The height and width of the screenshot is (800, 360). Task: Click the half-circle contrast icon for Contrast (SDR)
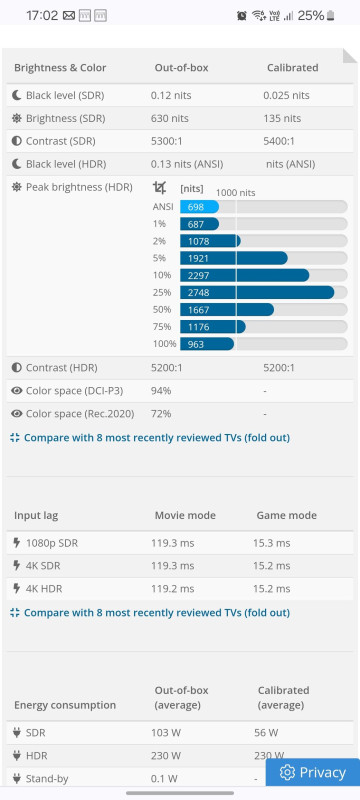pyautogui.click(x=17, y=141)
